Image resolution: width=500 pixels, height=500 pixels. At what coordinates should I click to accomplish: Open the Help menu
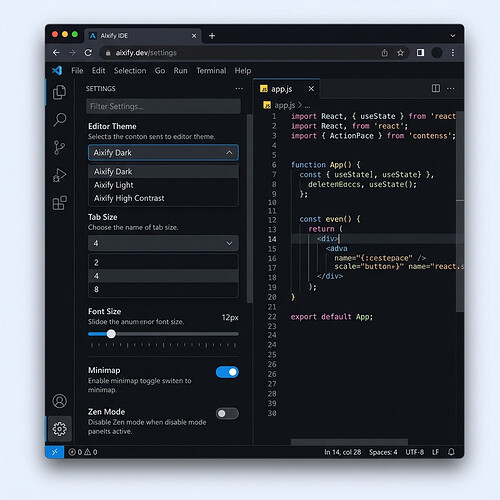(x=243, y=71)
